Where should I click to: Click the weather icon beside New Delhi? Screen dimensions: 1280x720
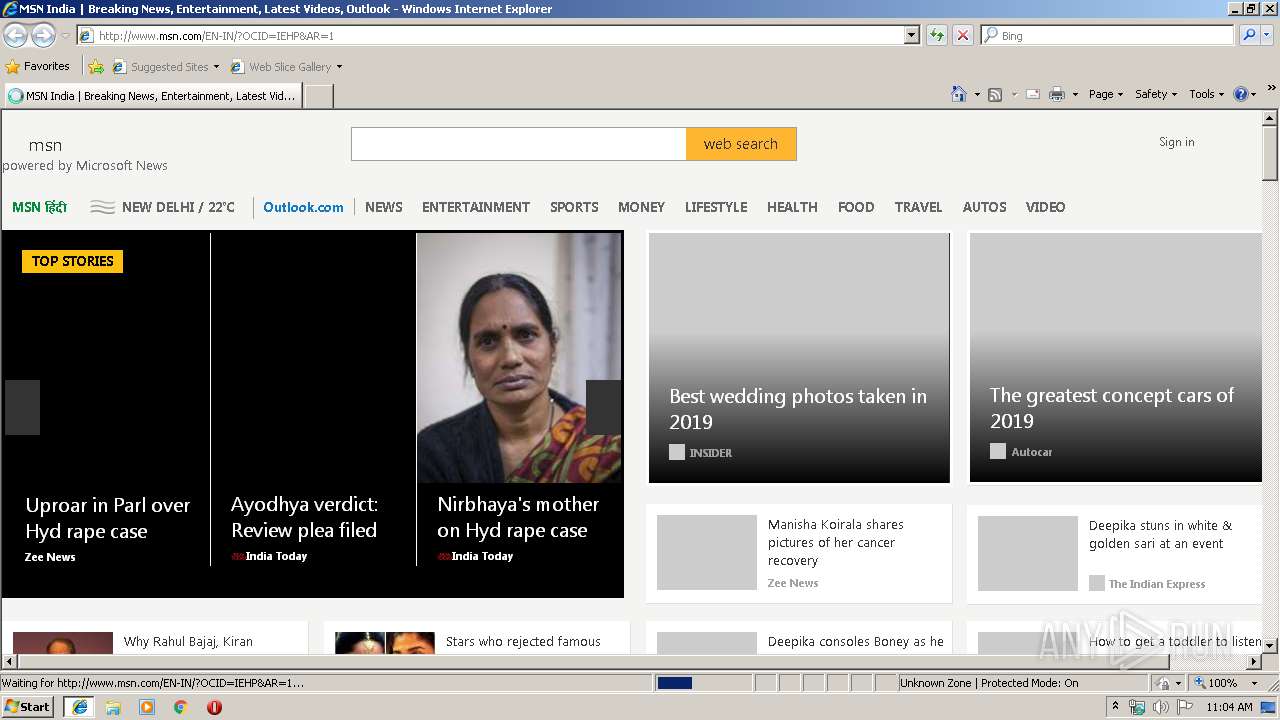coord(103,207)
